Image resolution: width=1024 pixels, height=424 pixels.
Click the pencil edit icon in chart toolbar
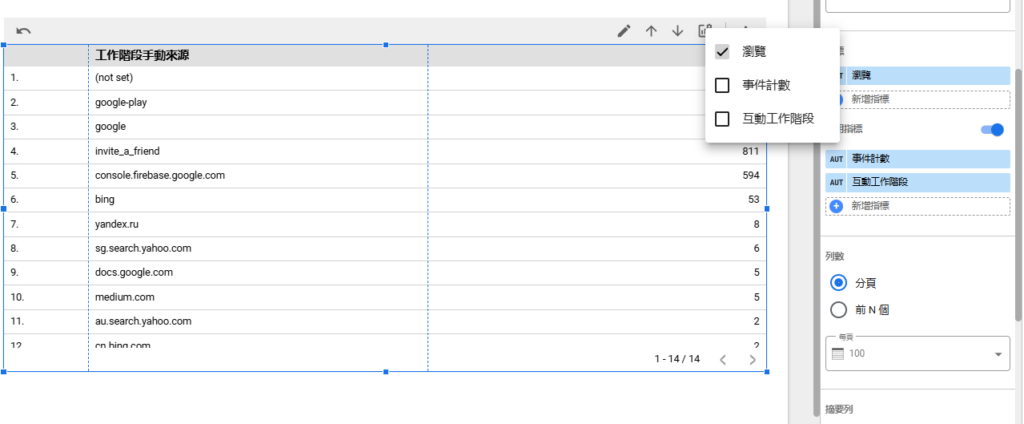(624, 31)
